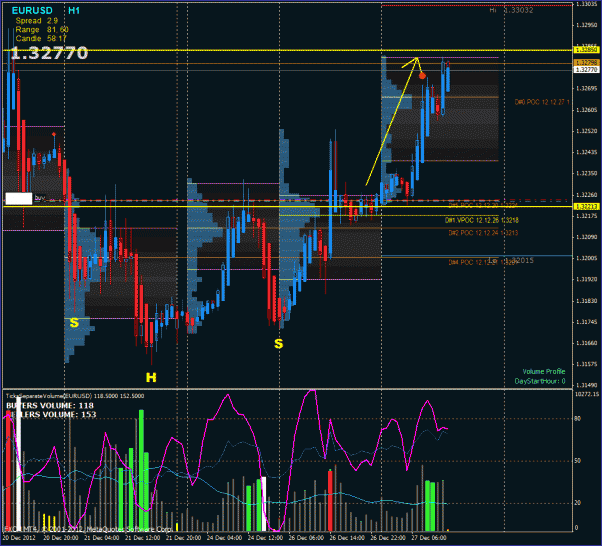The width and height of the screenshot is (602, 546).
Task: Select the TicksSeparateVolume(EURUSD) indicator title
Action: [49, 396]
